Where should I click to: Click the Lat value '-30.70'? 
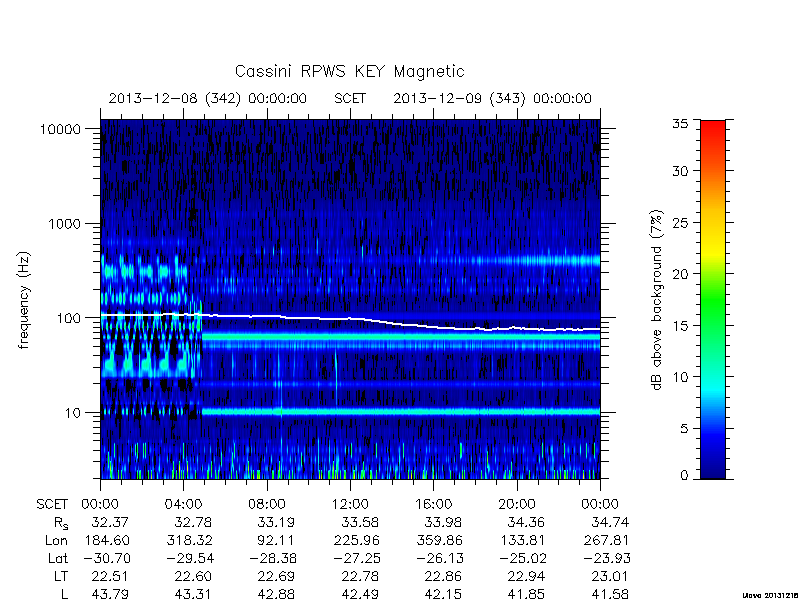pyautogui.click(x=107, y=559)
